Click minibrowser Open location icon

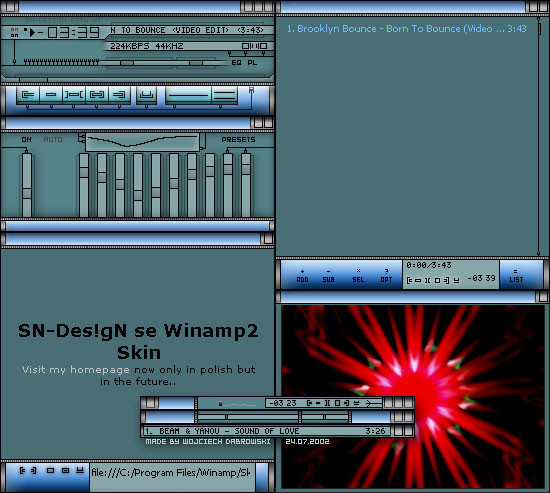pyautogui.click(x=80, y=470)
